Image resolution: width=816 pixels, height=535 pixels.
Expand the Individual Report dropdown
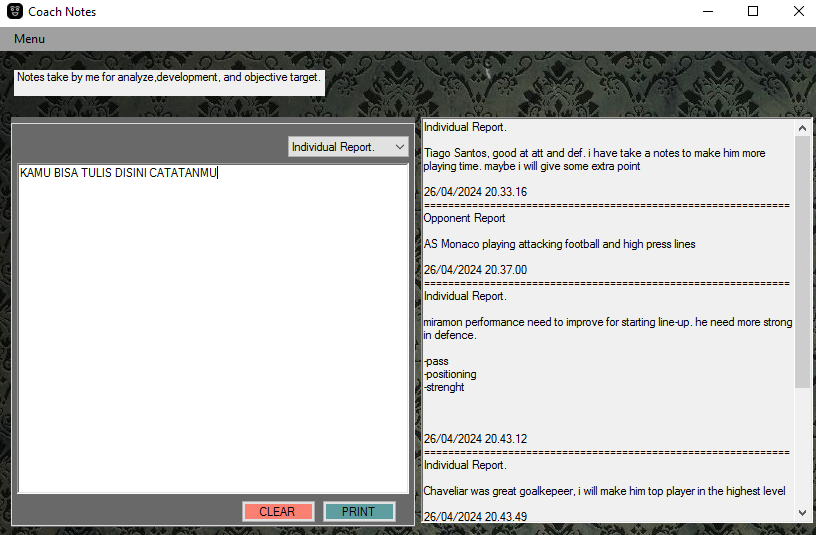(x=348, y=147)
